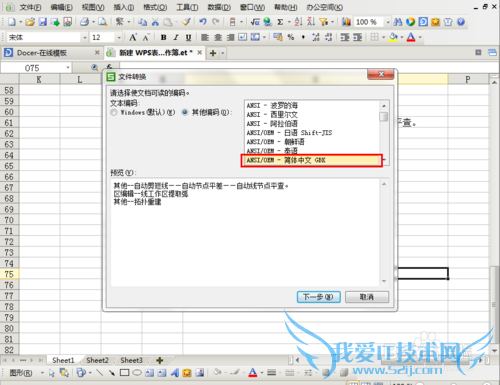
Task: Select ANSI - 阿拉伯语 encoding
Action: pyautogui.click(x=312, y=124)
